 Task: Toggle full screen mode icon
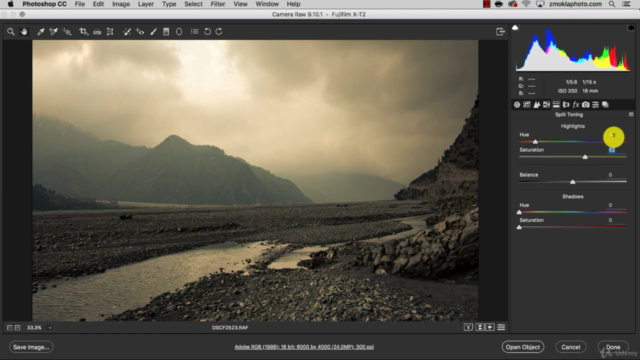[x=500, y=31]
